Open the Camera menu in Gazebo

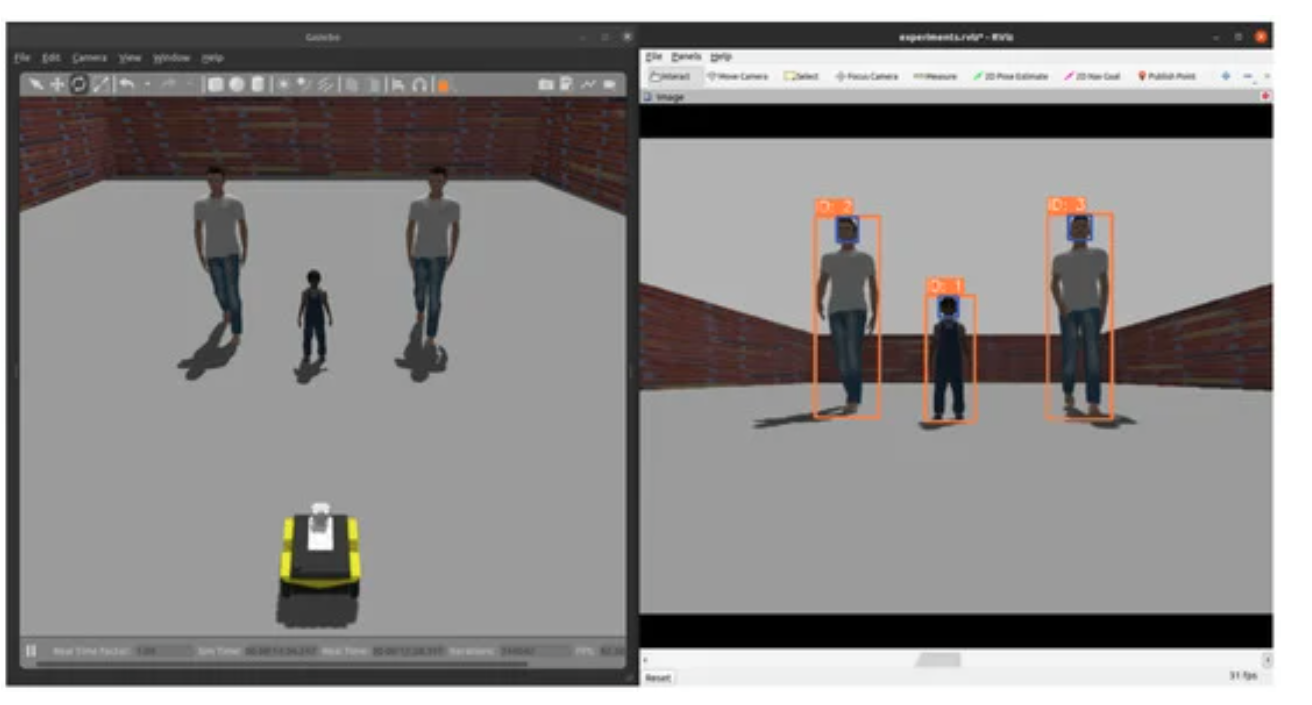(89, 58)
